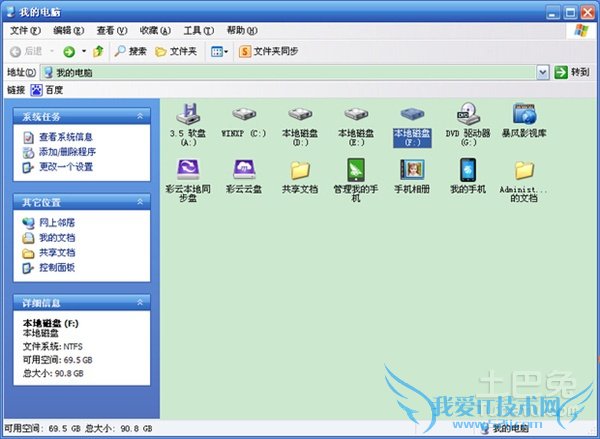Select the WINXP (C:) drive icon
This screenshot has width=600, height=439.
coord(244,122)
